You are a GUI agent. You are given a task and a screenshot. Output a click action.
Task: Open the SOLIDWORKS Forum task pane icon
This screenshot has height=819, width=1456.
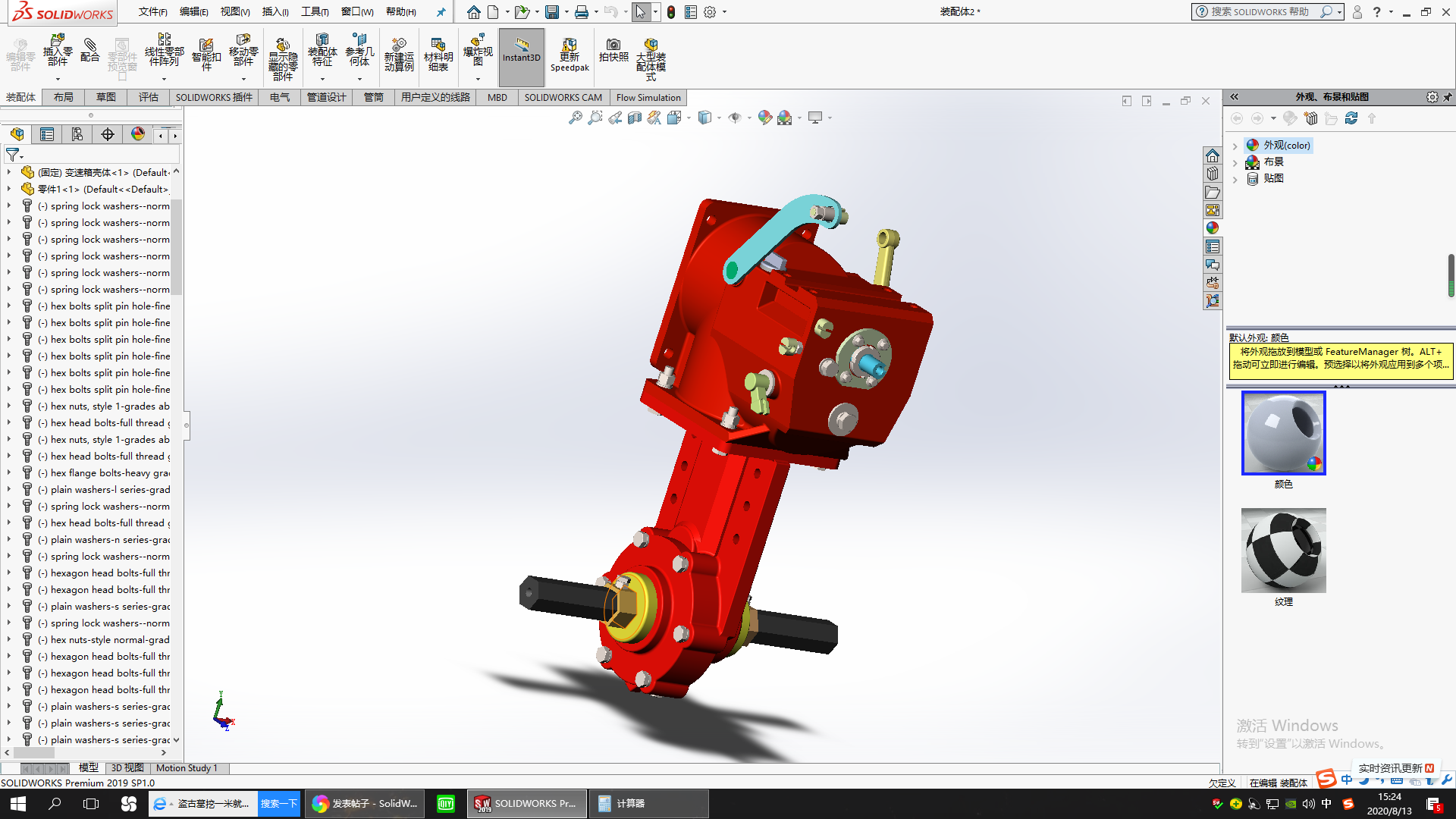1213,265
